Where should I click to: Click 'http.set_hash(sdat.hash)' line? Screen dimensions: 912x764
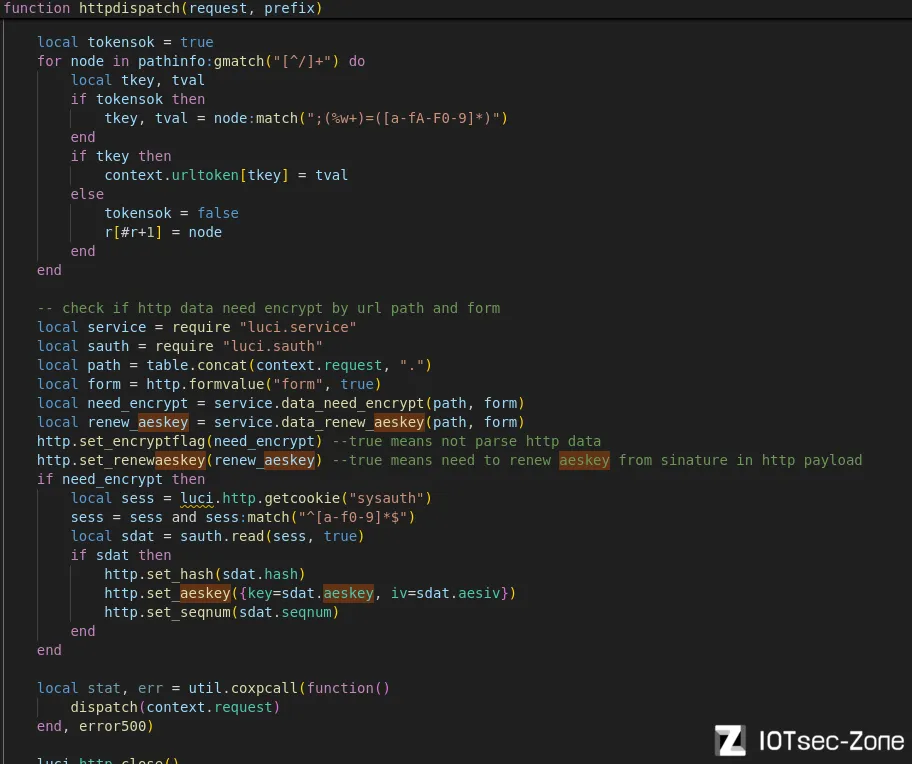click(205, 574)
